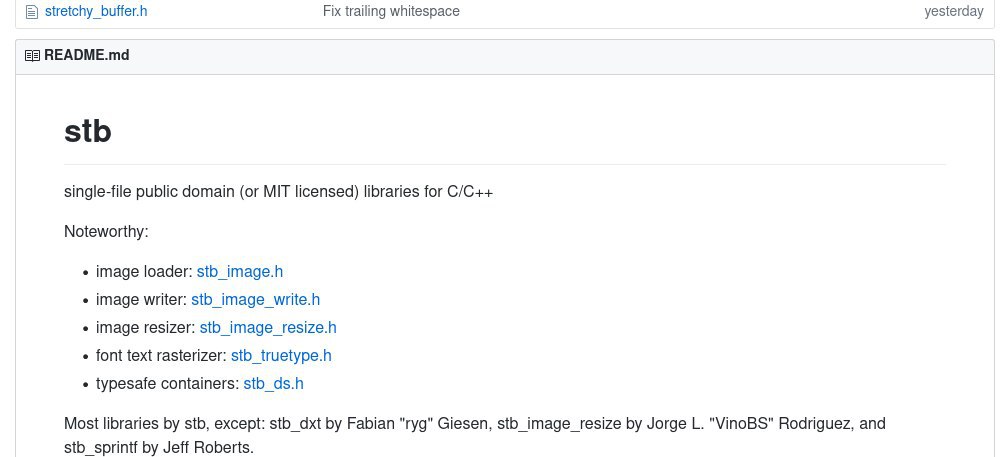Open the 'Fix trailing whitespace' commit message

click(391, 11)
